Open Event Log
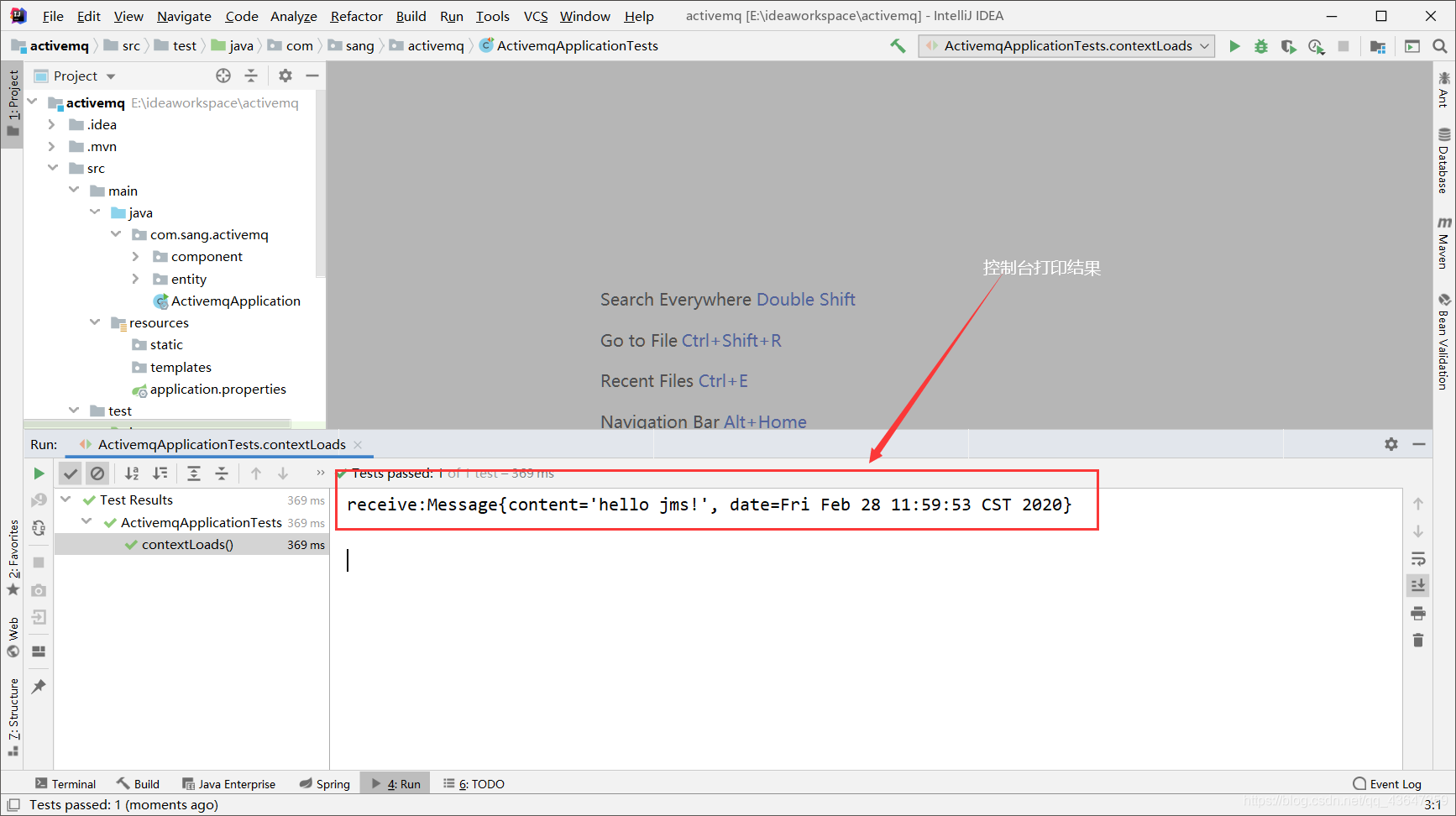 [x=1386, y=784]
